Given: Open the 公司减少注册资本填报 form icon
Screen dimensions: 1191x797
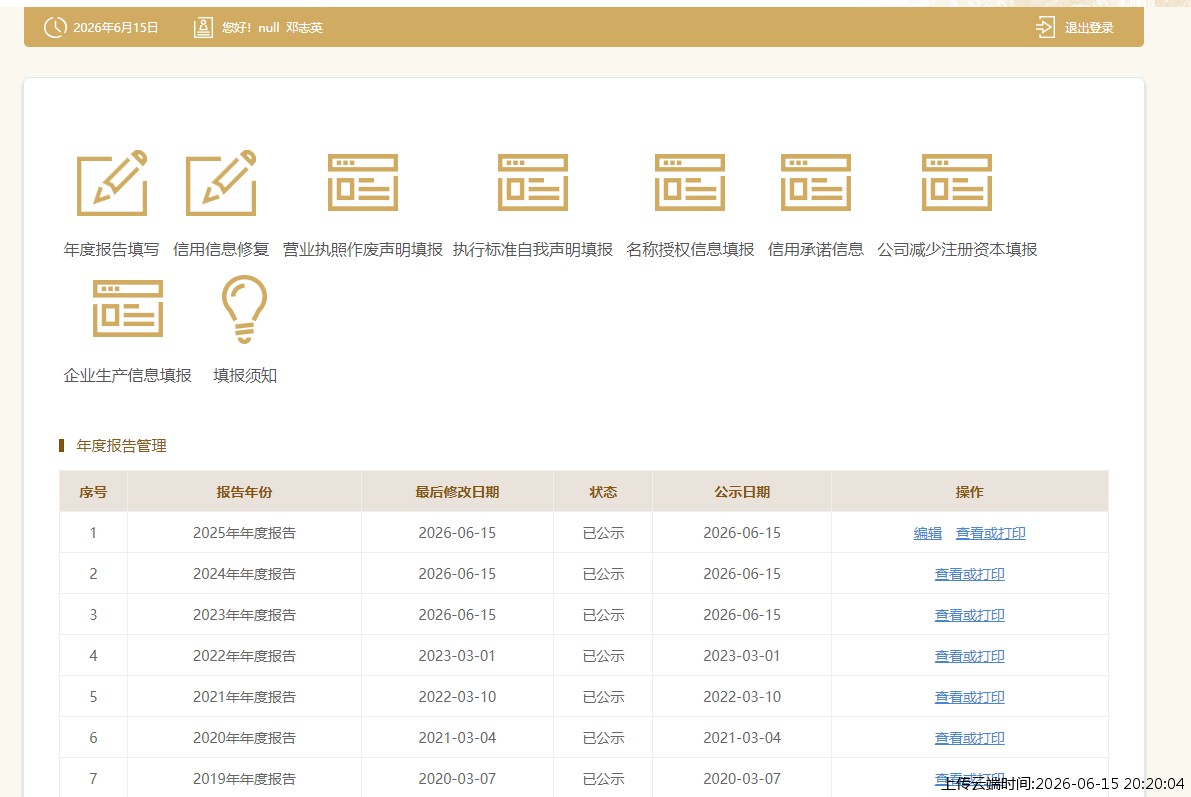Looking at the screenshot, I should 957,182.
